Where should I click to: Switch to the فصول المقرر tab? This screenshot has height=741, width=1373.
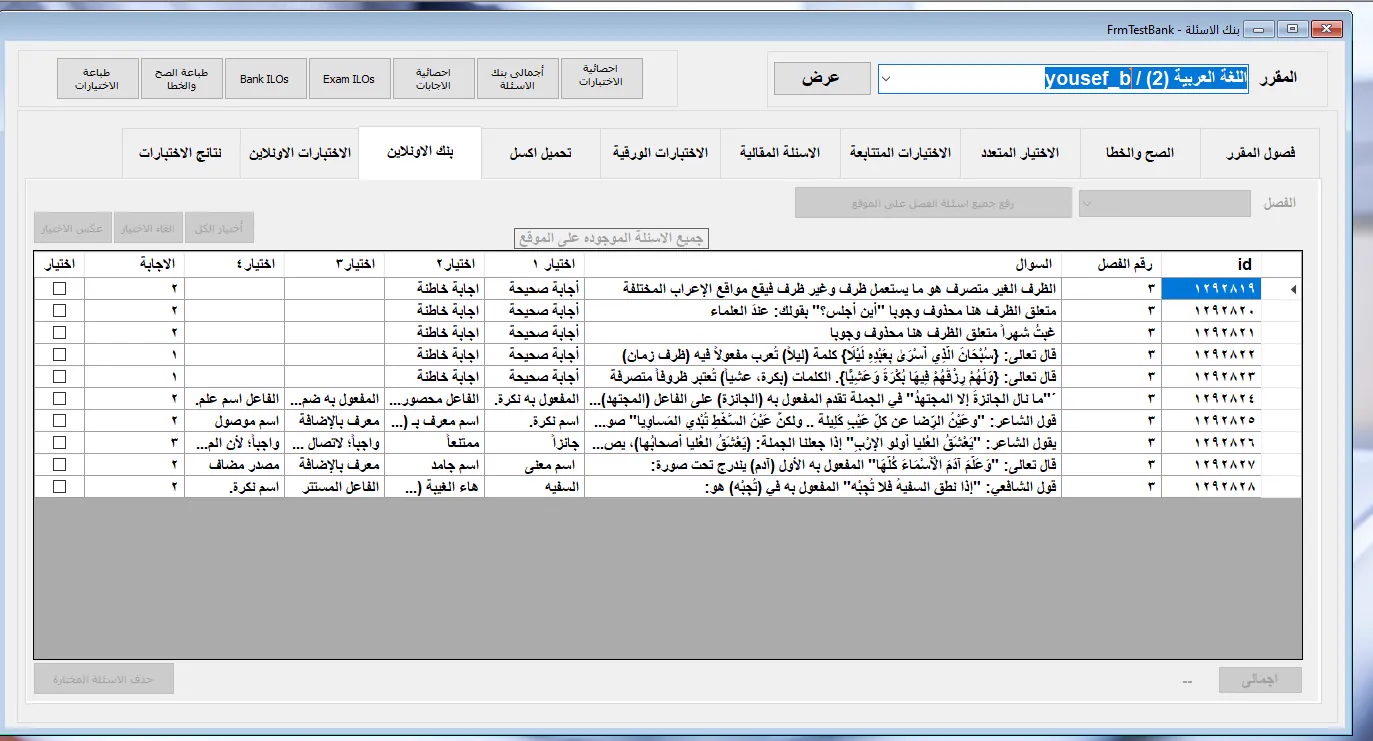[1260, 153]
